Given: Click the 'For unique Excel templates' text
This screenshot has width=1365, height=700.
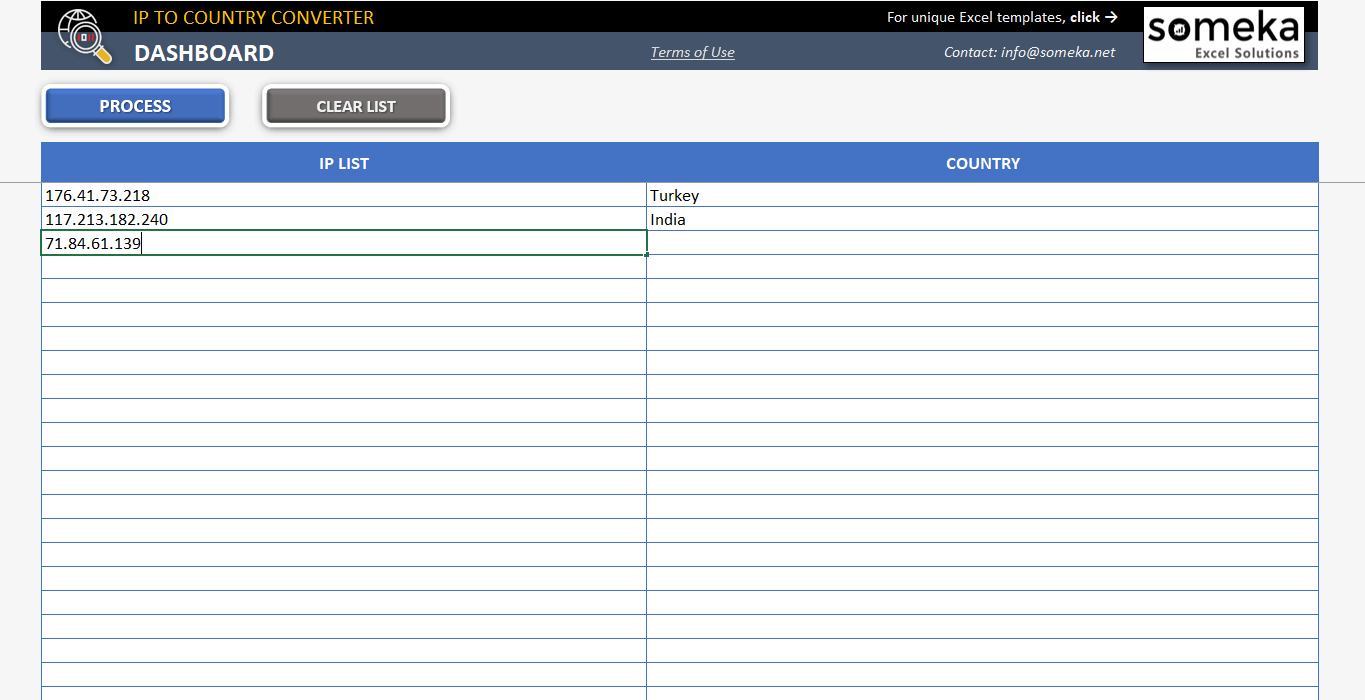Looking at the screenshot, I should (975, 17).
